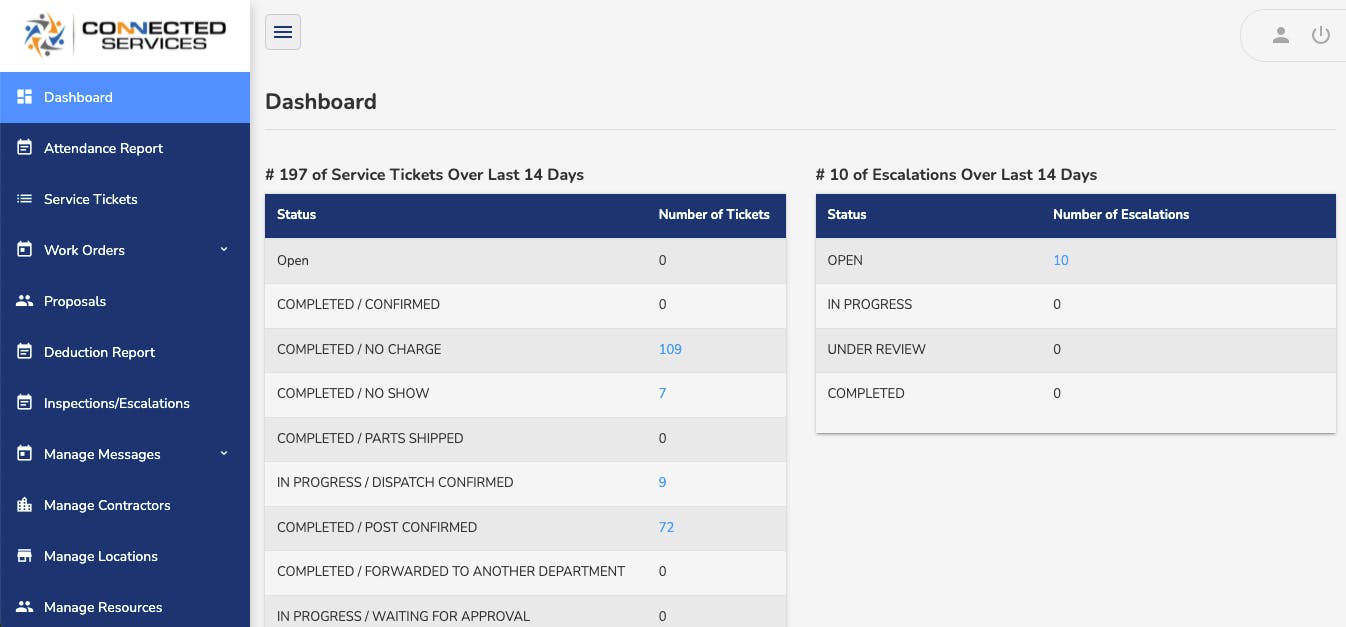Select the COMPLETED / NO SHOW row label
Screen dimensions: 1346x627
(x=353, y=393)
